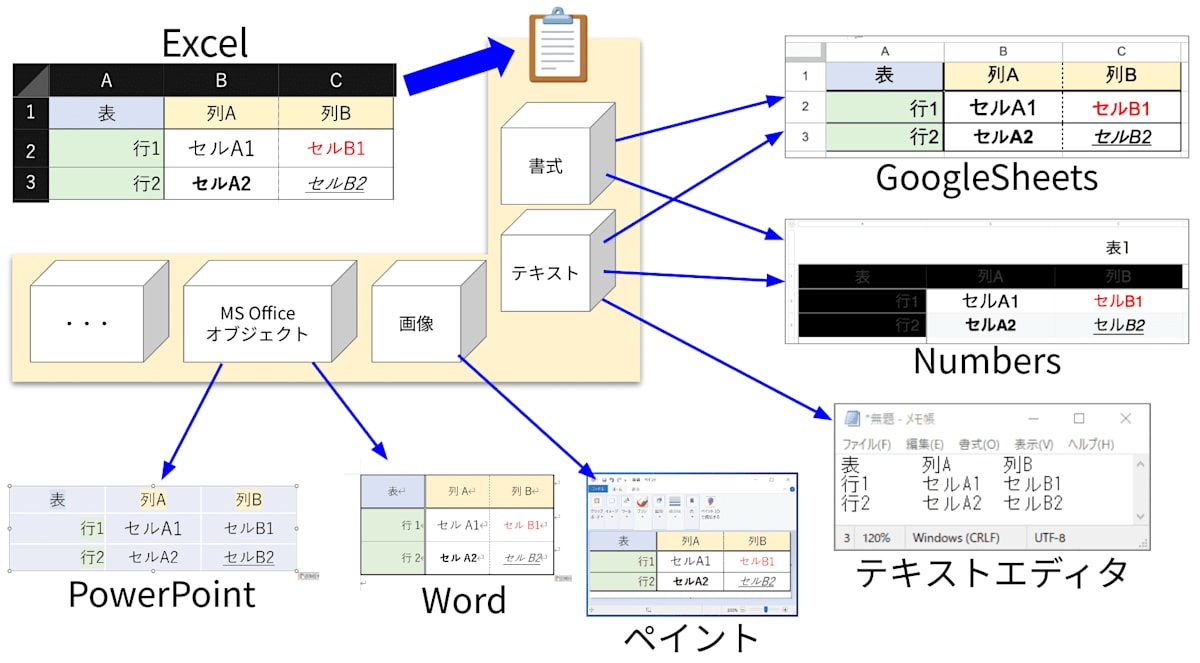The image size is (1200, 663).
Task: Click the セルA1 cell in Numbers table
Action: point(990,300)
